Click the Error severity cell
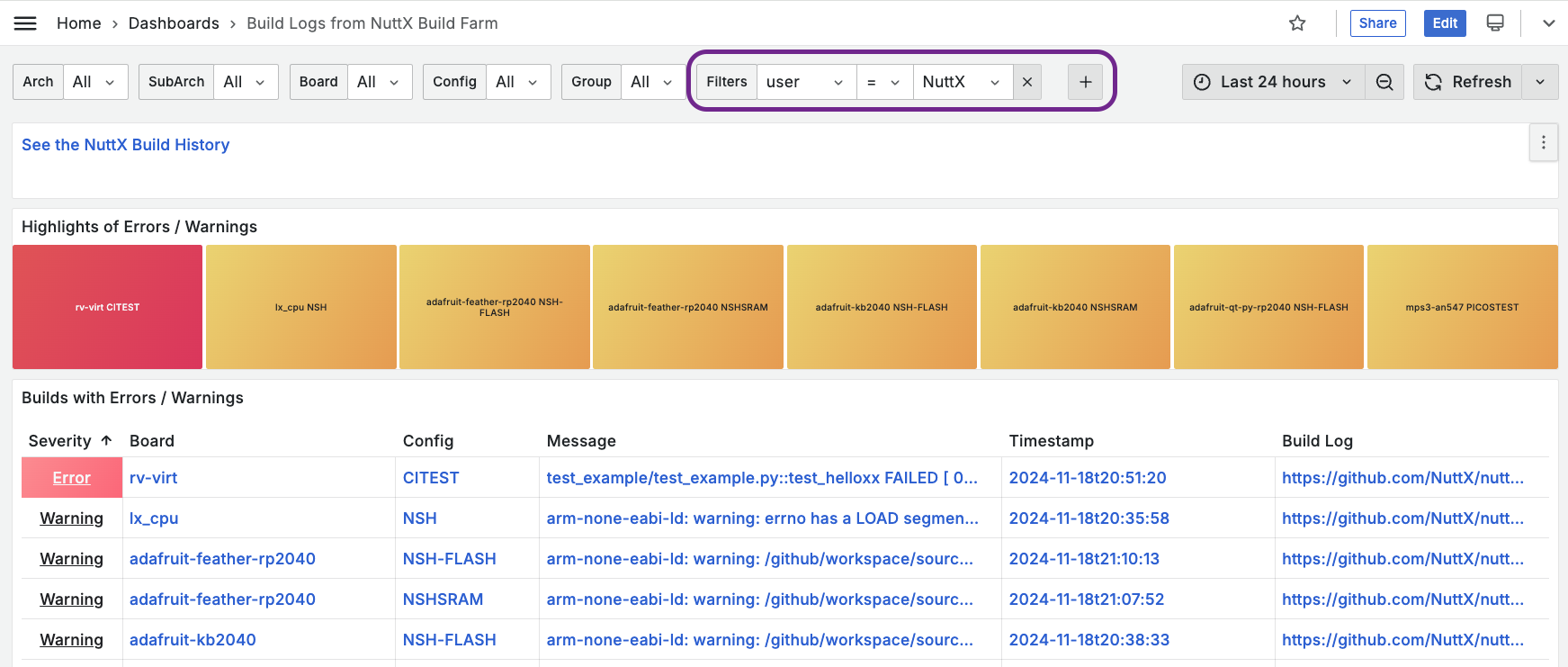Image resolution: width=1568 pixels, height=667 pixels. [x=72, y=478]
